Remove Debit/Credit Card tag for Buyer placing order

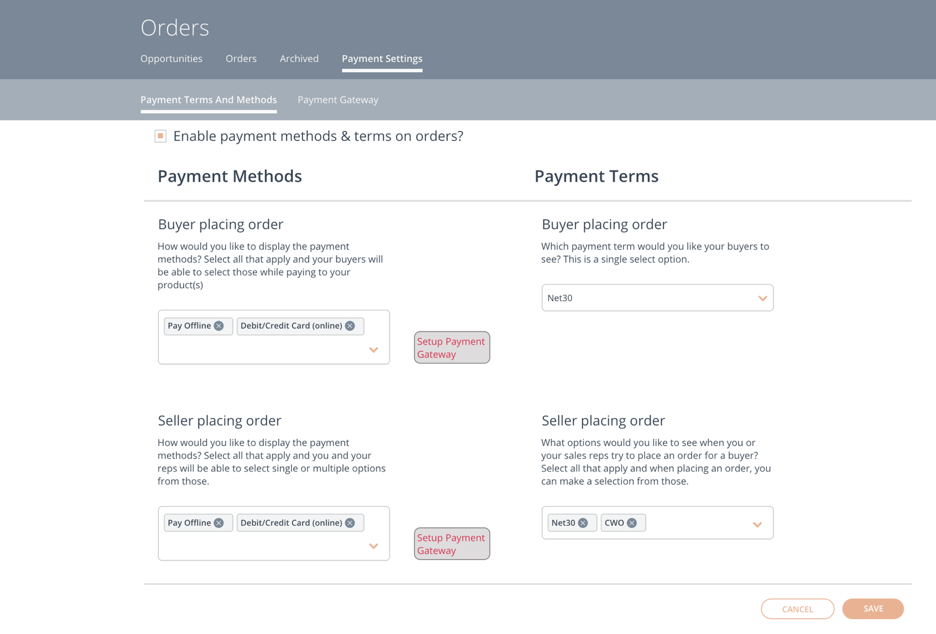coord(350,326)
